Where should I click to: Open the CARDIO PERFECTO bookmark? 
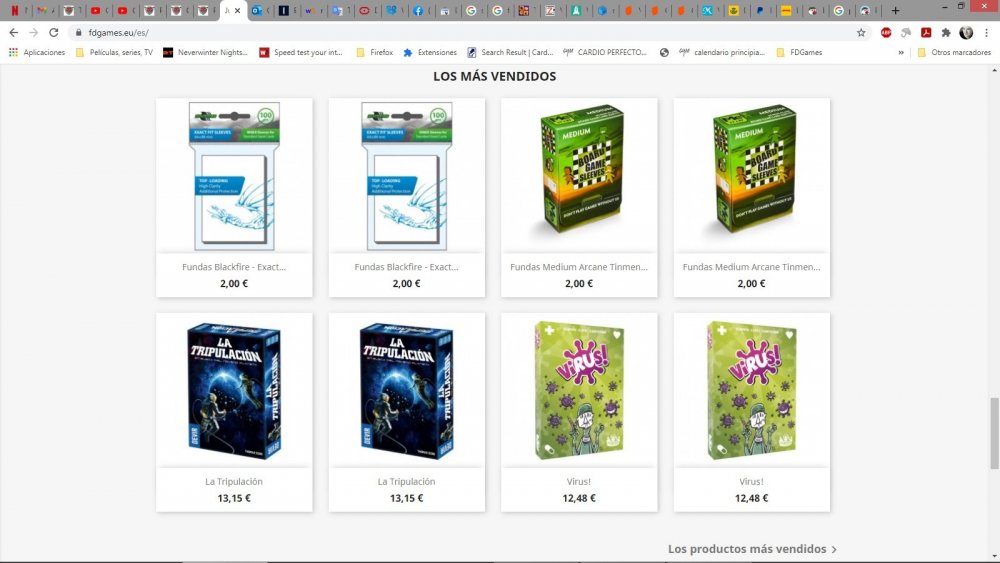[605, 52]
